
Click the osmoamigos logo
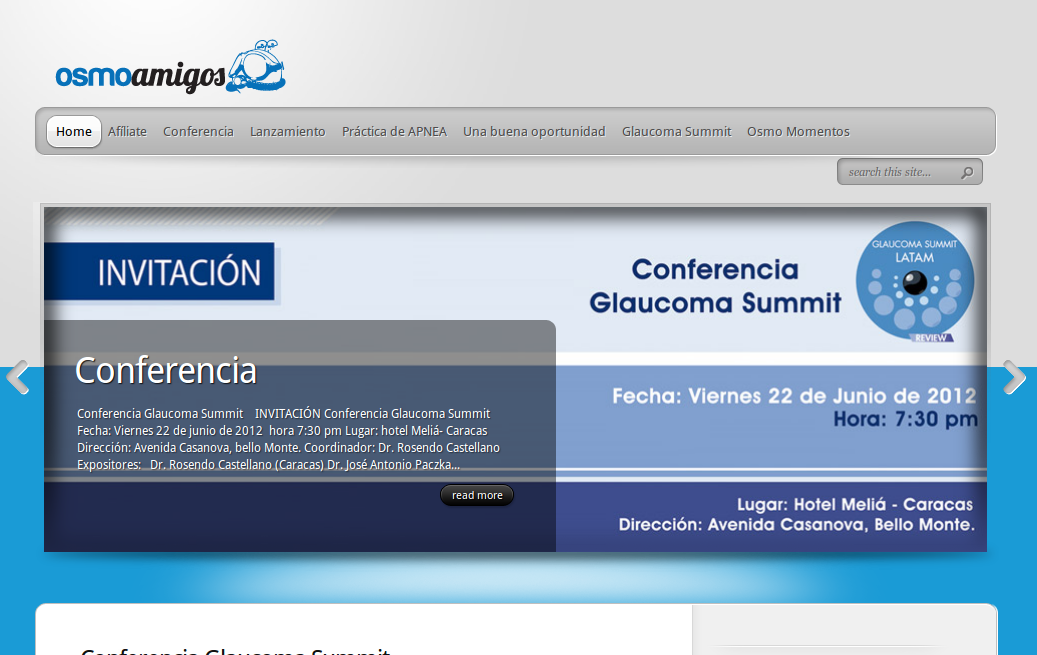pos(171,67)
